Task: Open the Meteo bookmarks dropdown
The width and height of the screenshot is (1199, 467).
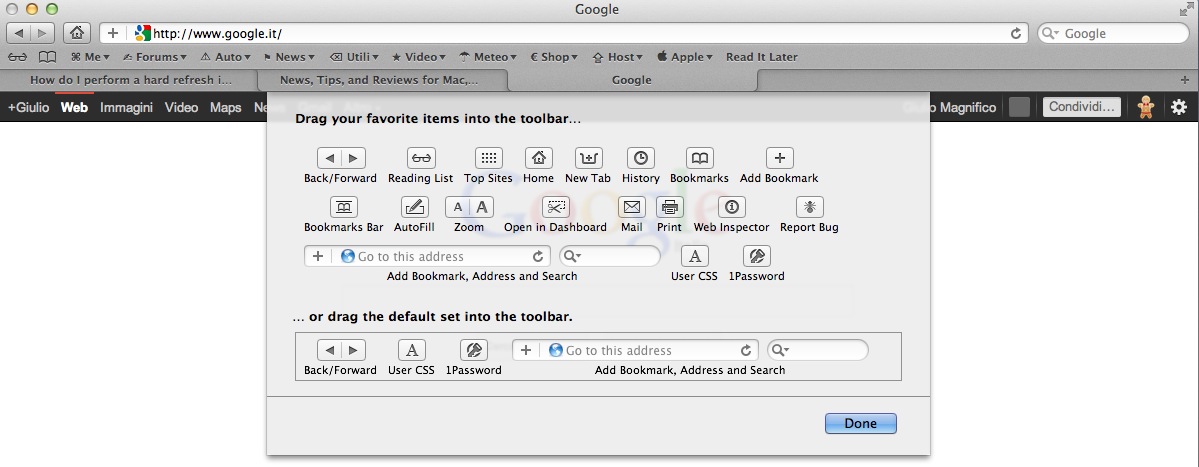Action: click(x=489, y=57)
